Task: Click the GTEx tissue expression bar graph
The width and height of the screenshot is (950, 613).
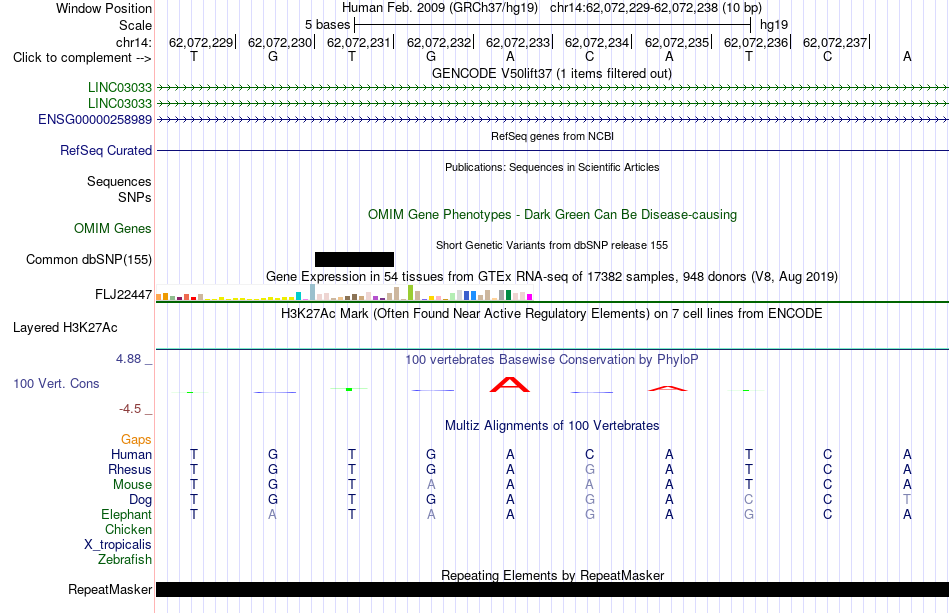Action: (x=344, y=293)
